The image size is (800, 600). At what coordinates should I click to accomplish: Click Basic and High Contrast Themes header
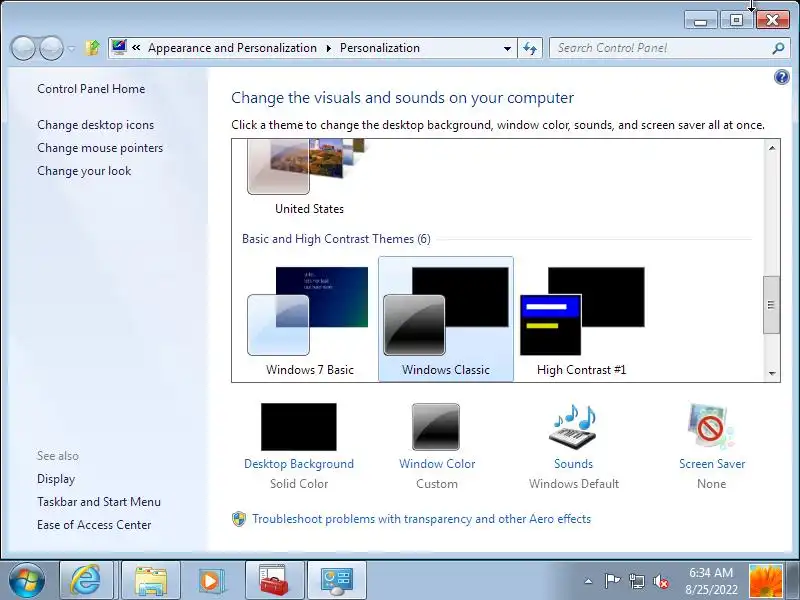(x=336, y=239)
